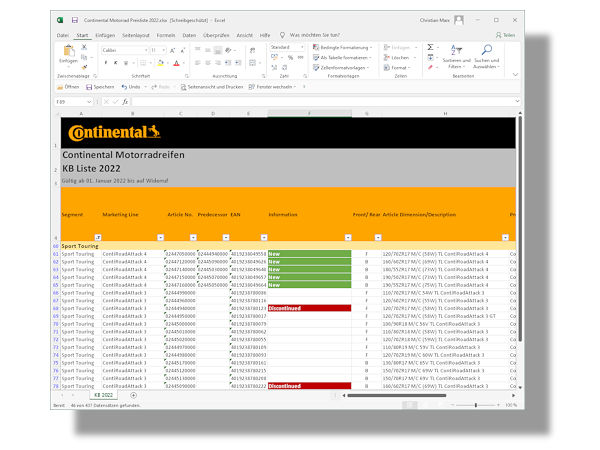Apply the red font color icon
The image size is (600, 450).
(x=176, y=63)
